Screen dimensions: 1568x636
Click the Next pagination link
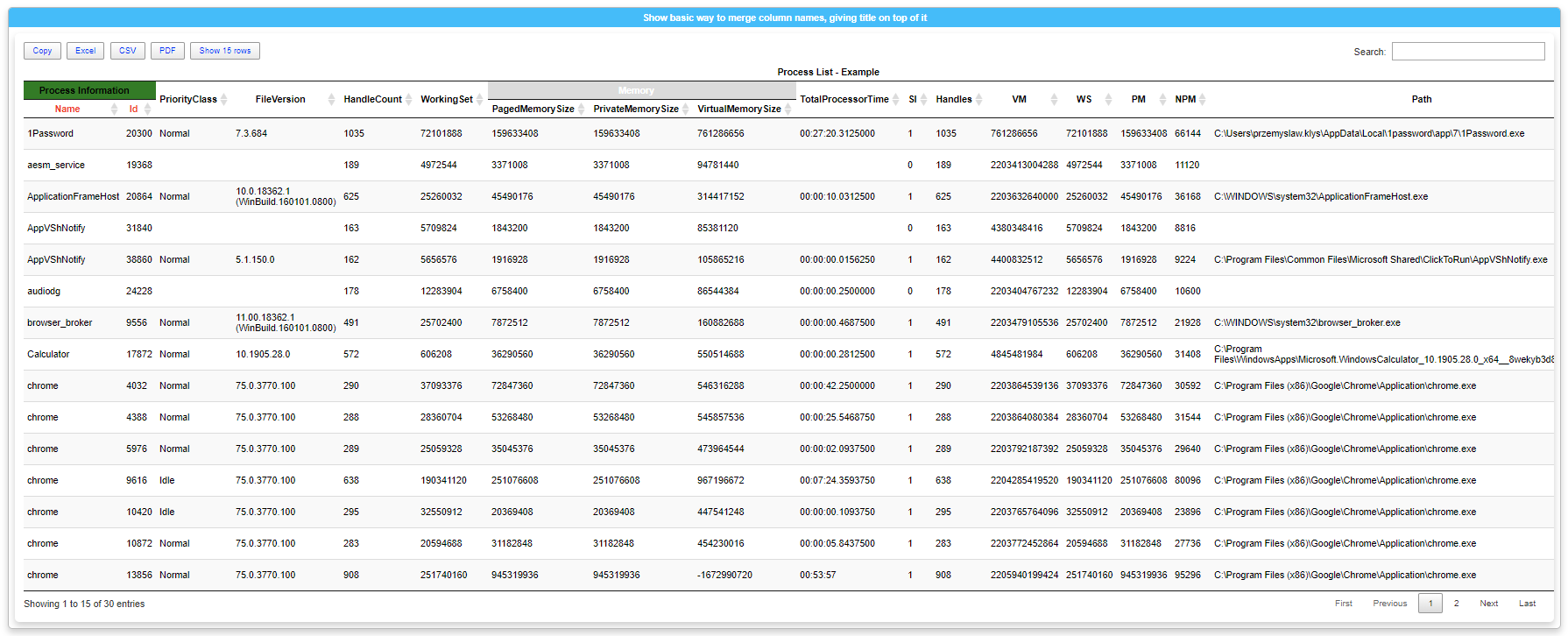(x=1488, y=604)
